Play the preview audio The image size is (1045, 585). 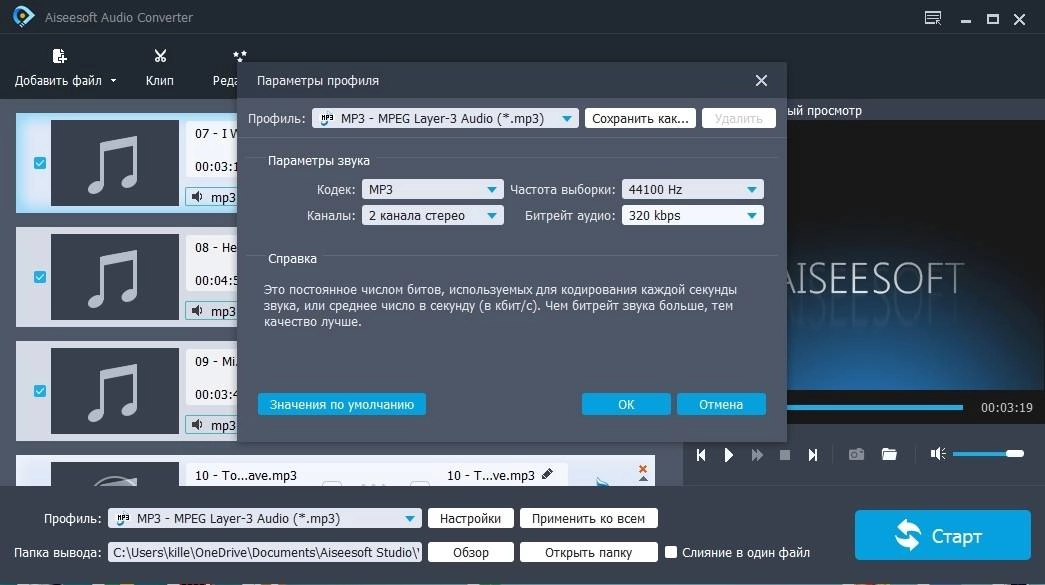coord(728,455)
